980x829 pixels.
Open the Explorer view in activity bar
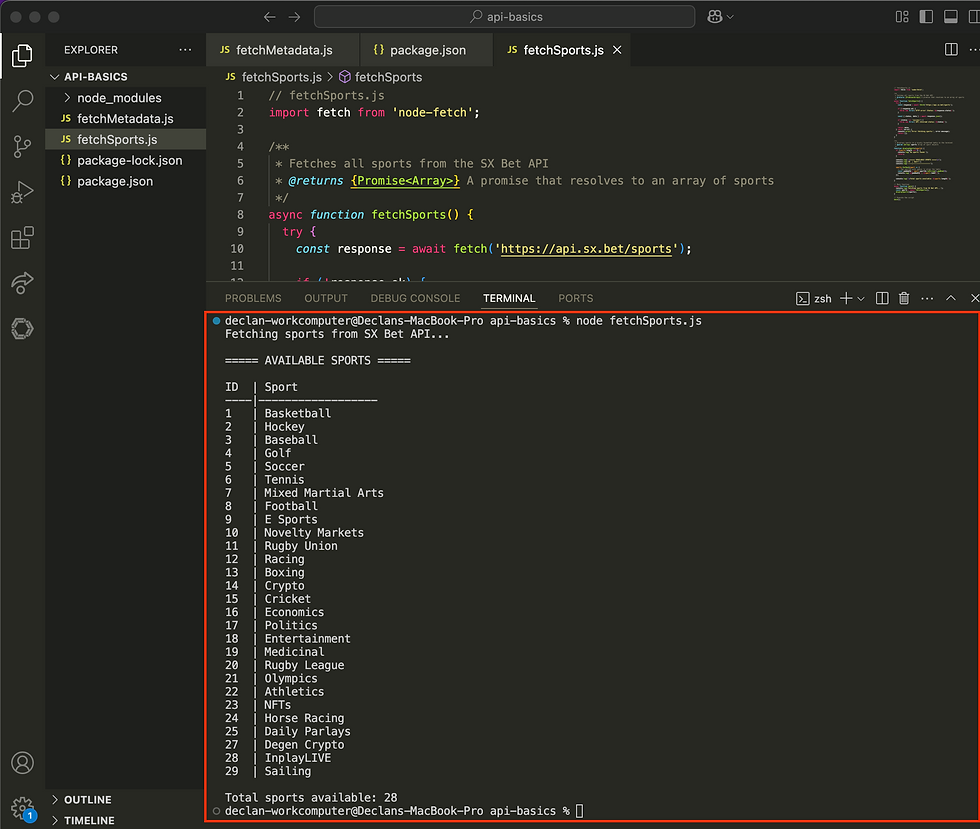click(22, 56)
